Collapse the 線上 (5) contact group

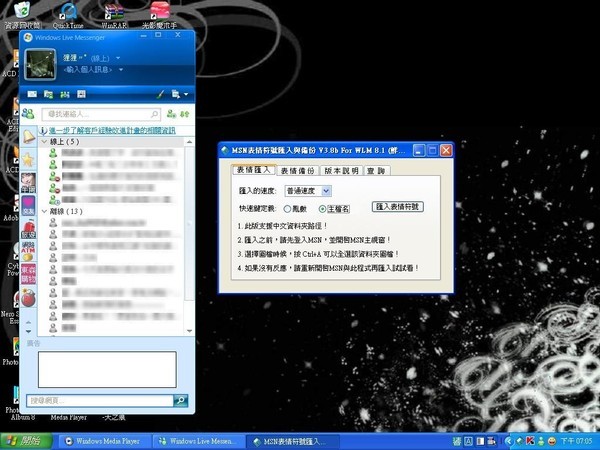pos(44,142)
